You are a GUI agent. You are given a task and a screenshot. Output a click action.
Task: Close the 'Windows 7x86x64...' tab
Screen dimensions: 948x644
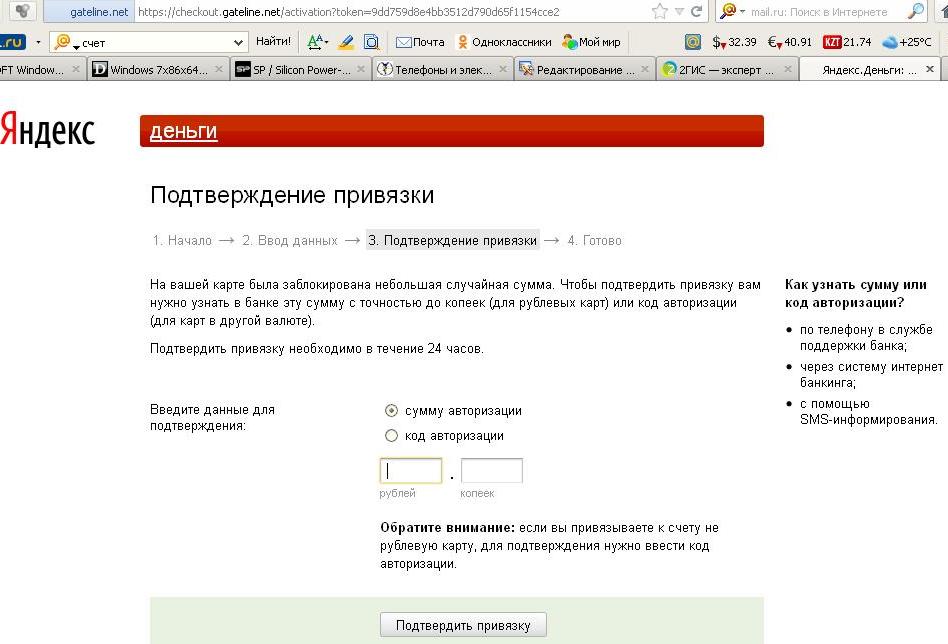pos(219,69)
